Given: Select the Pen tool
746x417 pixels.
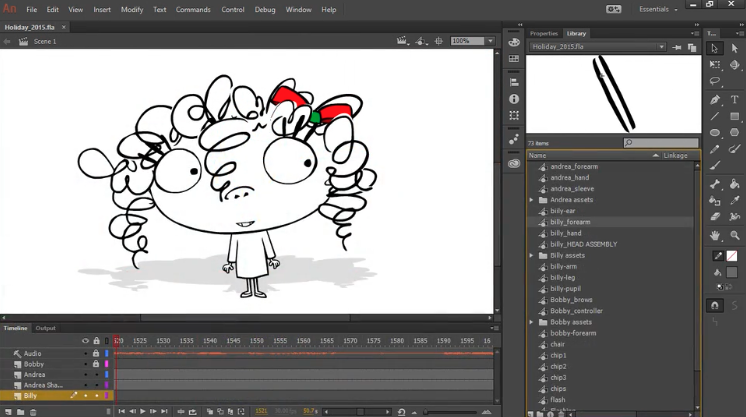Looking at the screenshot, I should coord(715,99).
